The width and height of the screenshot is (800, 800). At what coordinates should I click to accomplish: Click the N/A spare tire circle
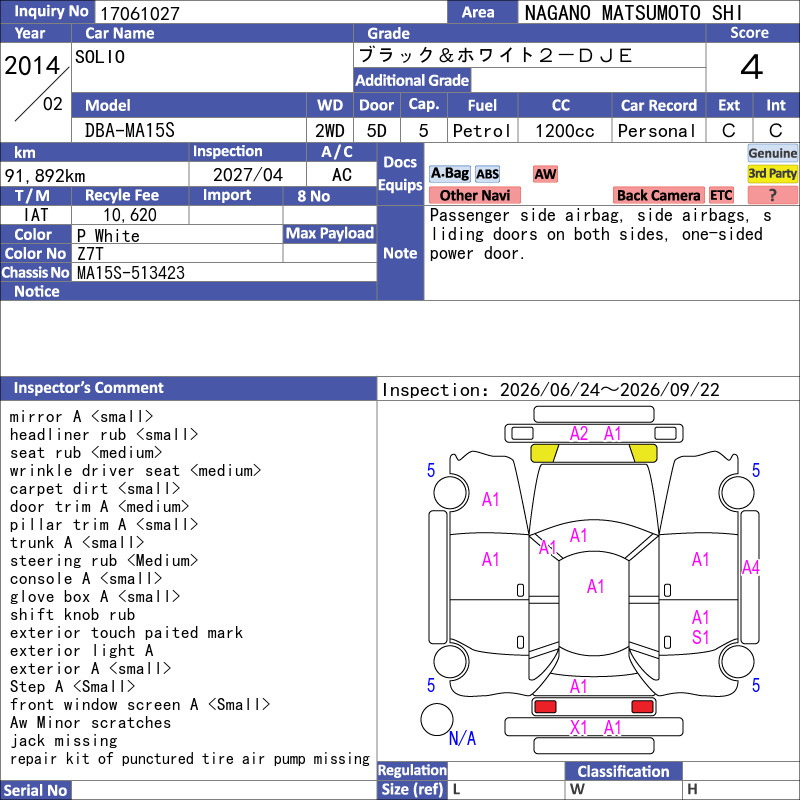(437, 719)
